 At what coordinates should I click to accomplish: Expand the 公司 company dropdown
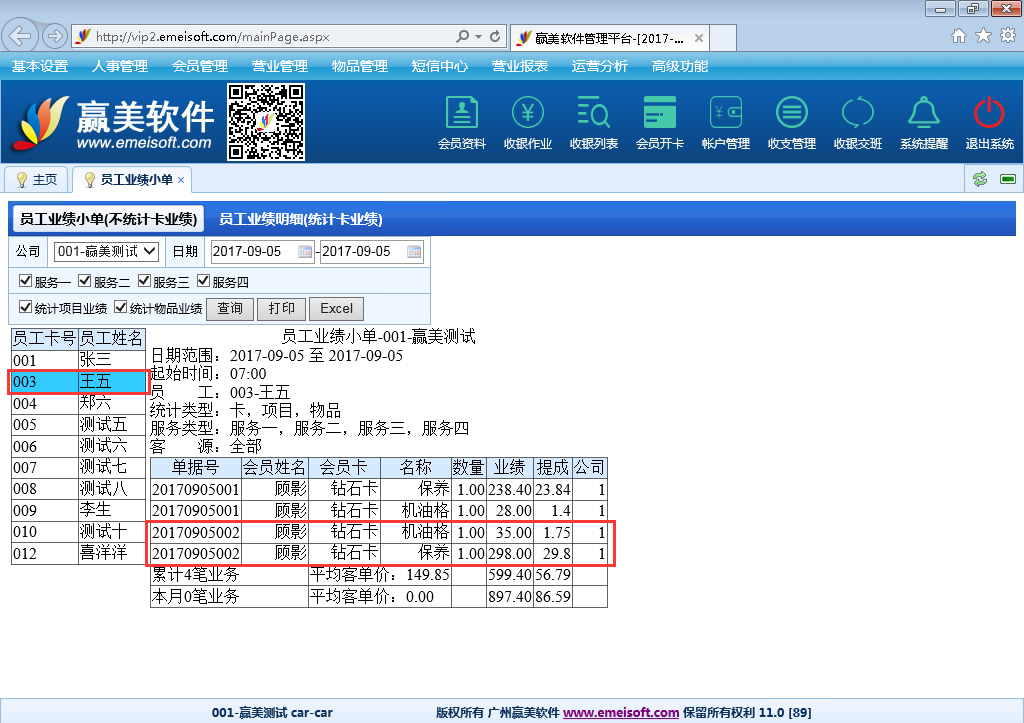(x=106, y=251)
